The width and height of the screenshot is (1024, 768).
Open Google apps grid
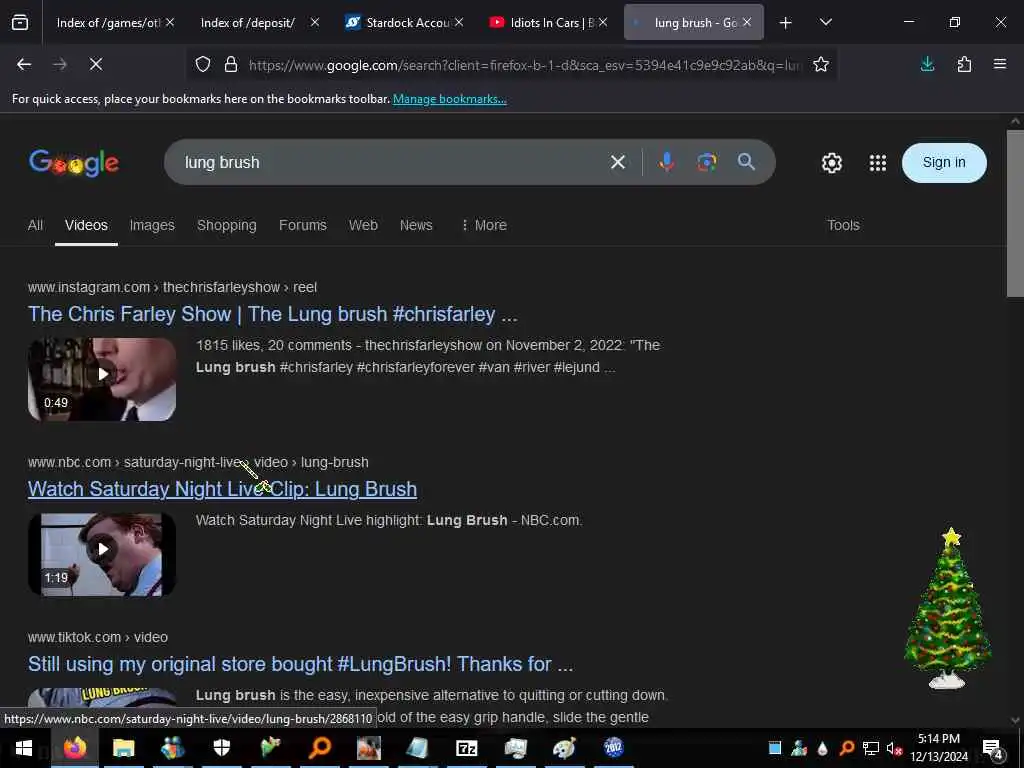pyautogui.click(x=878, y=163)
